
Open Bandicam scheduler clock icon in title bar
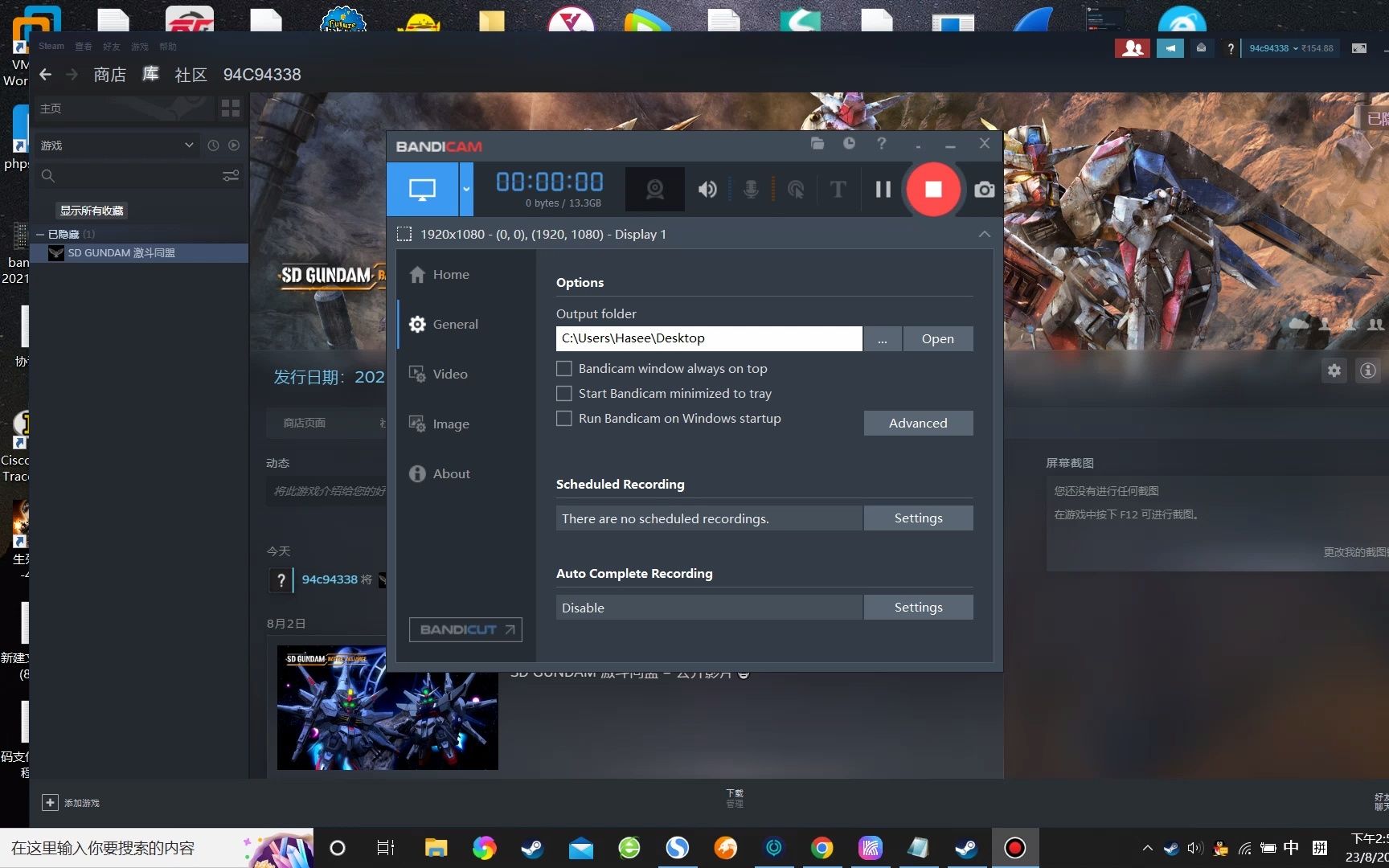point(849,144)
